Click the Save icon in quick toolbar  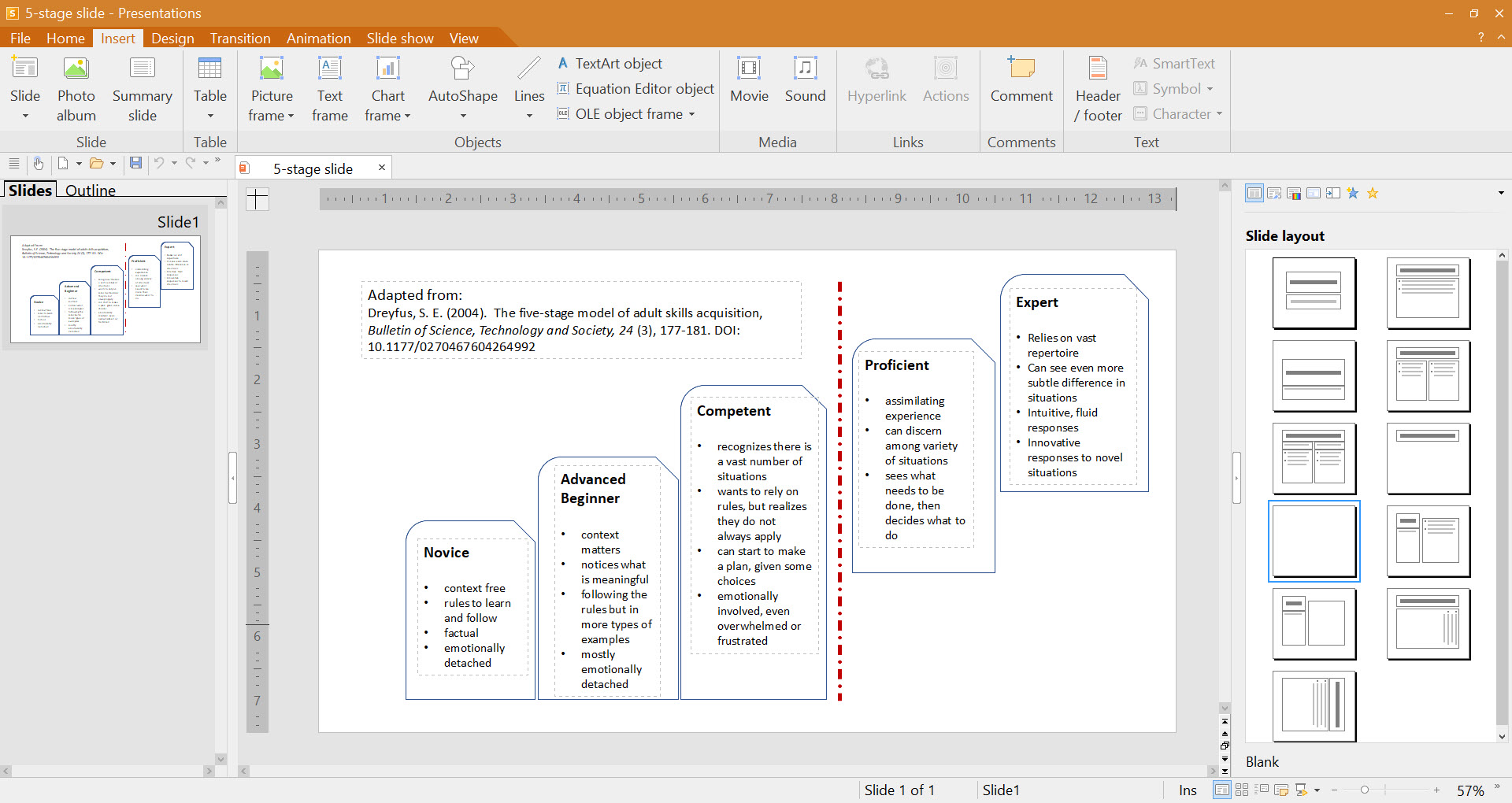point(135,163)
